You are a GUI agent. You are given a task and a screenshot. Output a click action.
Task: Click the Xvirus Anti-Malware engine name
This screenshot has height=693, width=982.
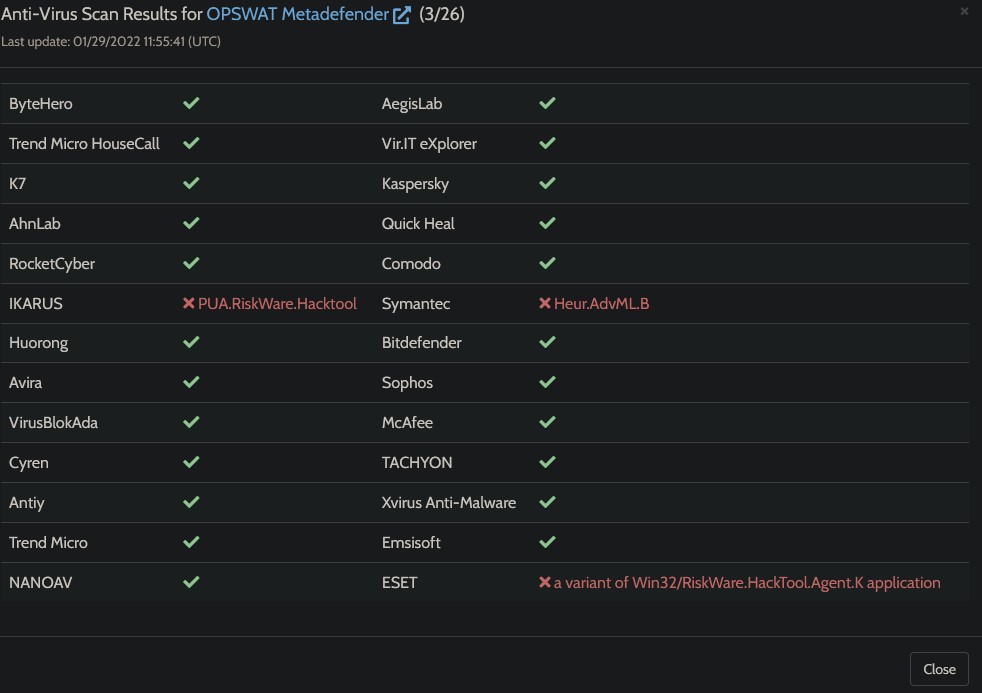(x=449, y=503)
